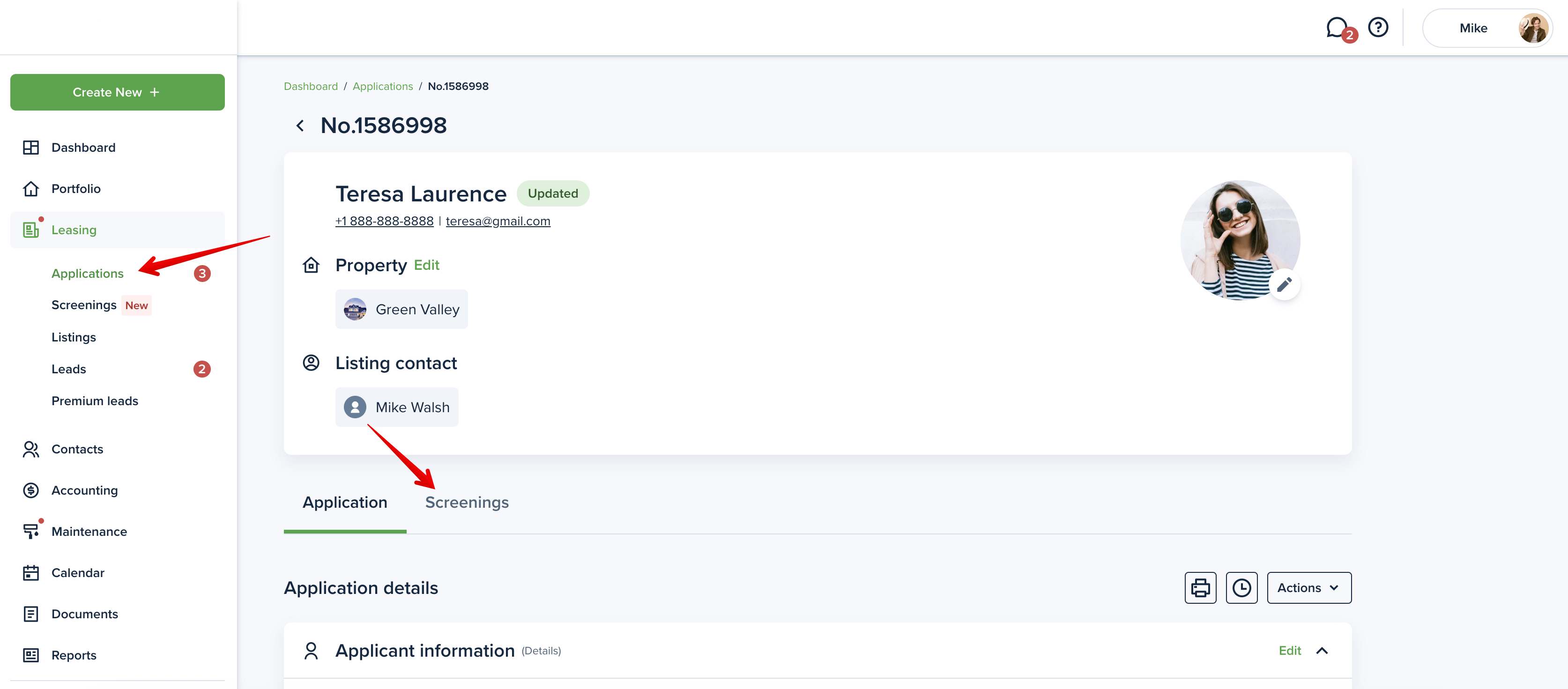Open Screenings in the sidebar
Viewport: 1568px width, 689px height.
coord(84,305)
